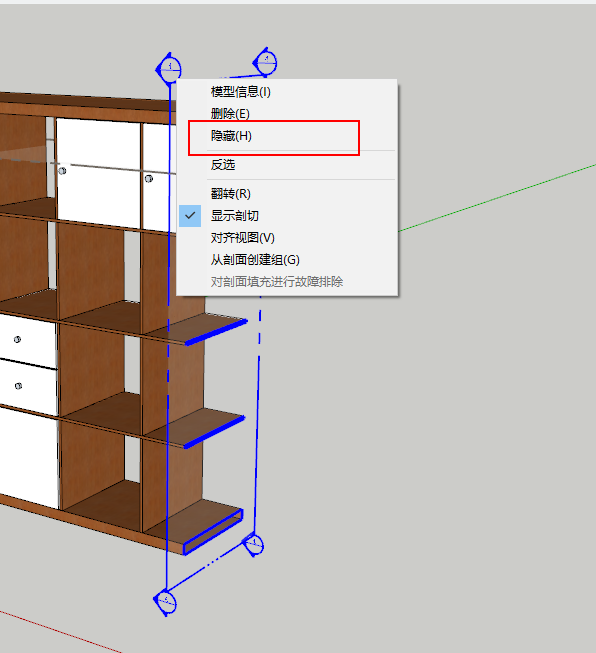Click the section symbol beside the bottom shelf

click(254, 544)
